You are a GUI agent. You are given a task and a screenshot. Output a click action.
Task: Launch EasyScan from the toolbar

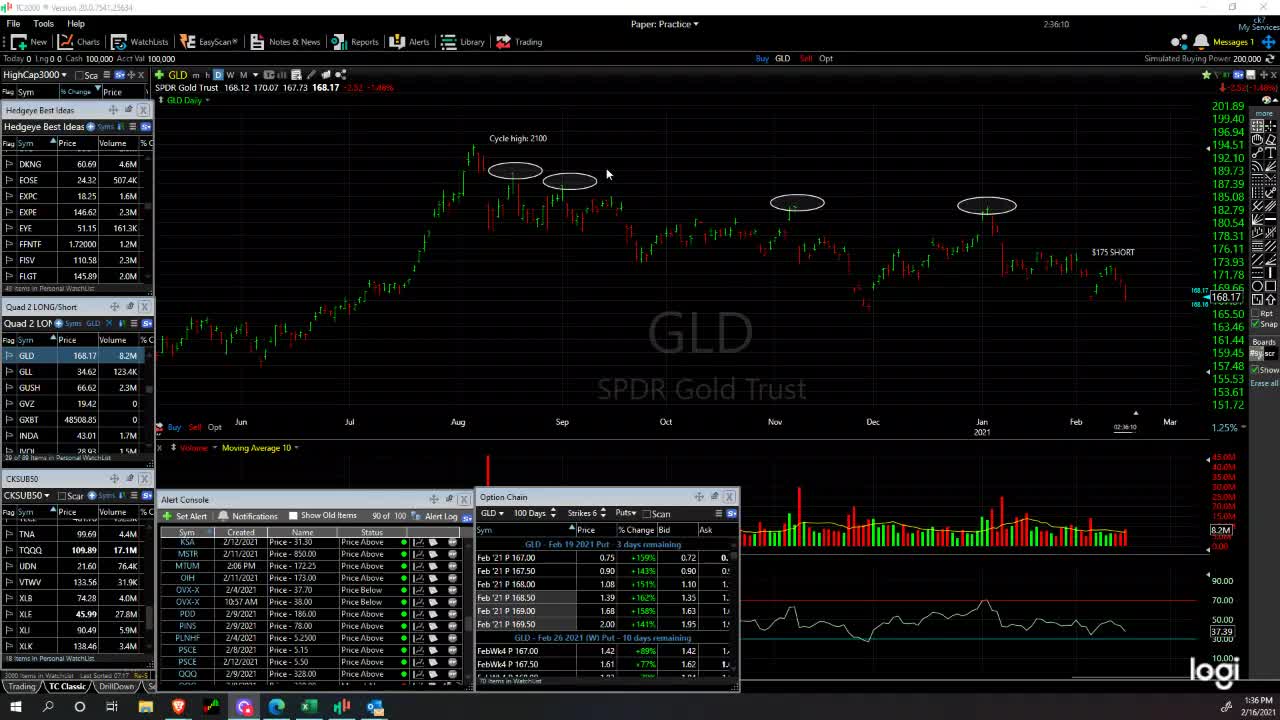tap(209, 42)
